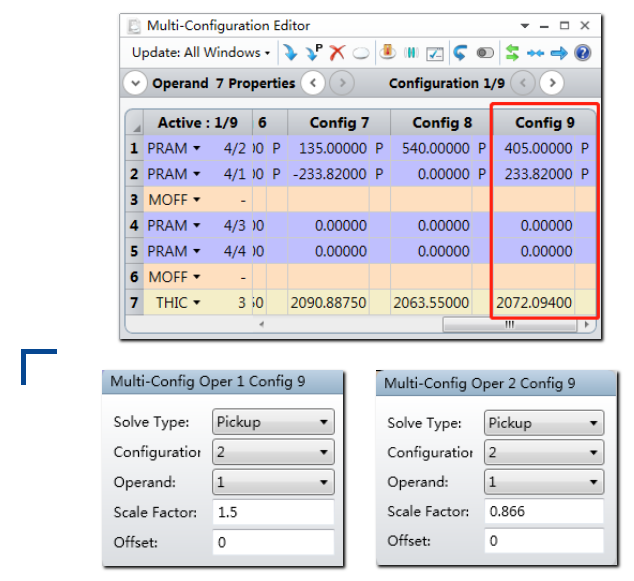The height and width of the screenshot is (581, 634).
Task: Click the insert configuration with pickups icon
Action: coord(313,53)
